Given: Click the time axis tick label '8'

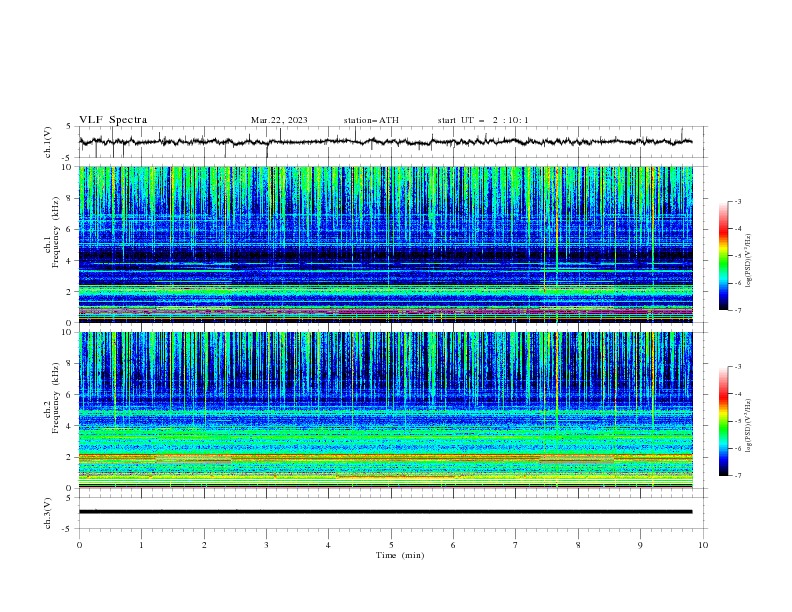Looking at the screenshot, I should coord(578,545).
